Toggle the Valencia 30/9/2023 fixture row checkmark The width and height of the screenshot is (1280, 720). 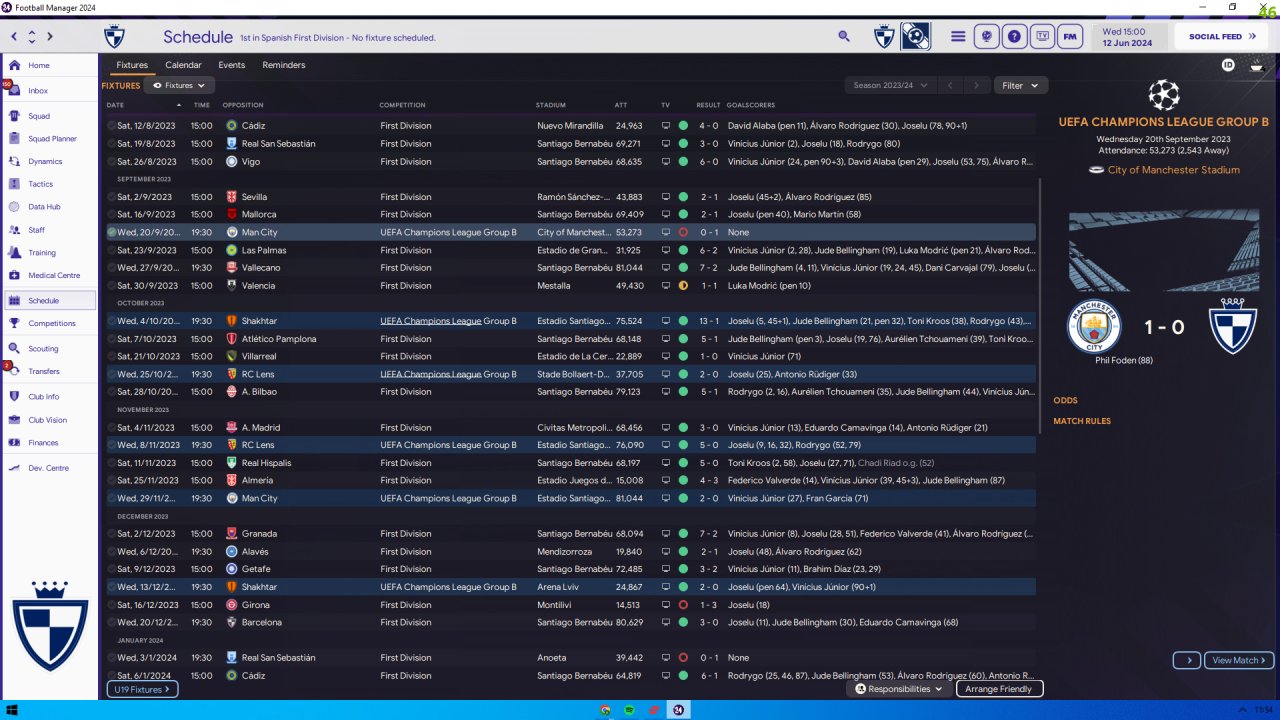[112, 286]
